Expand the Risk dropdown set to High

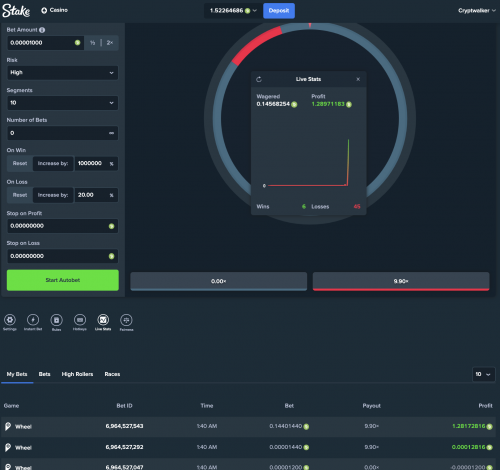pos(63,73)
